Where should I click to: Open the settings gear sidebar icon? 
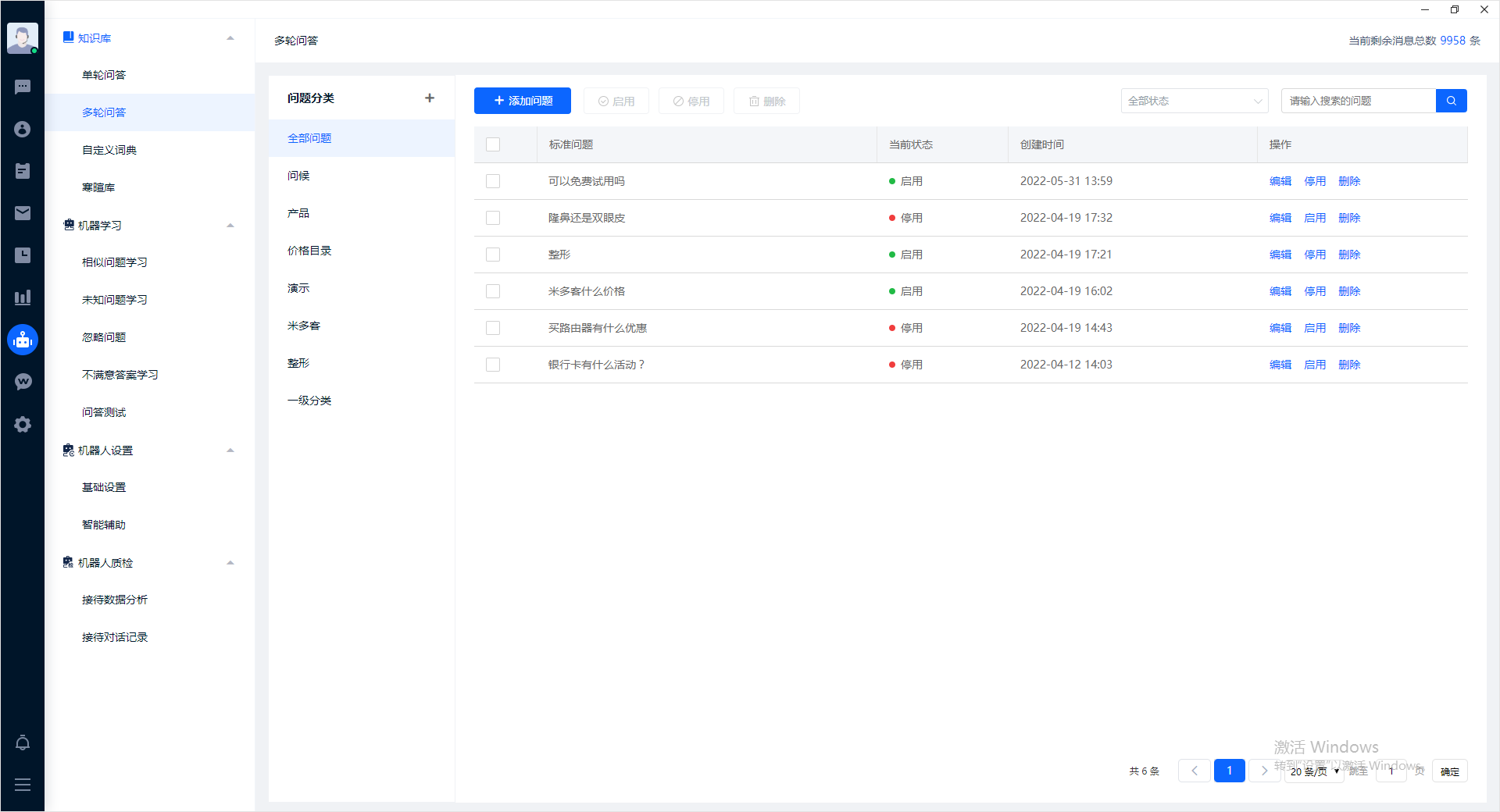tap(23, 424)
